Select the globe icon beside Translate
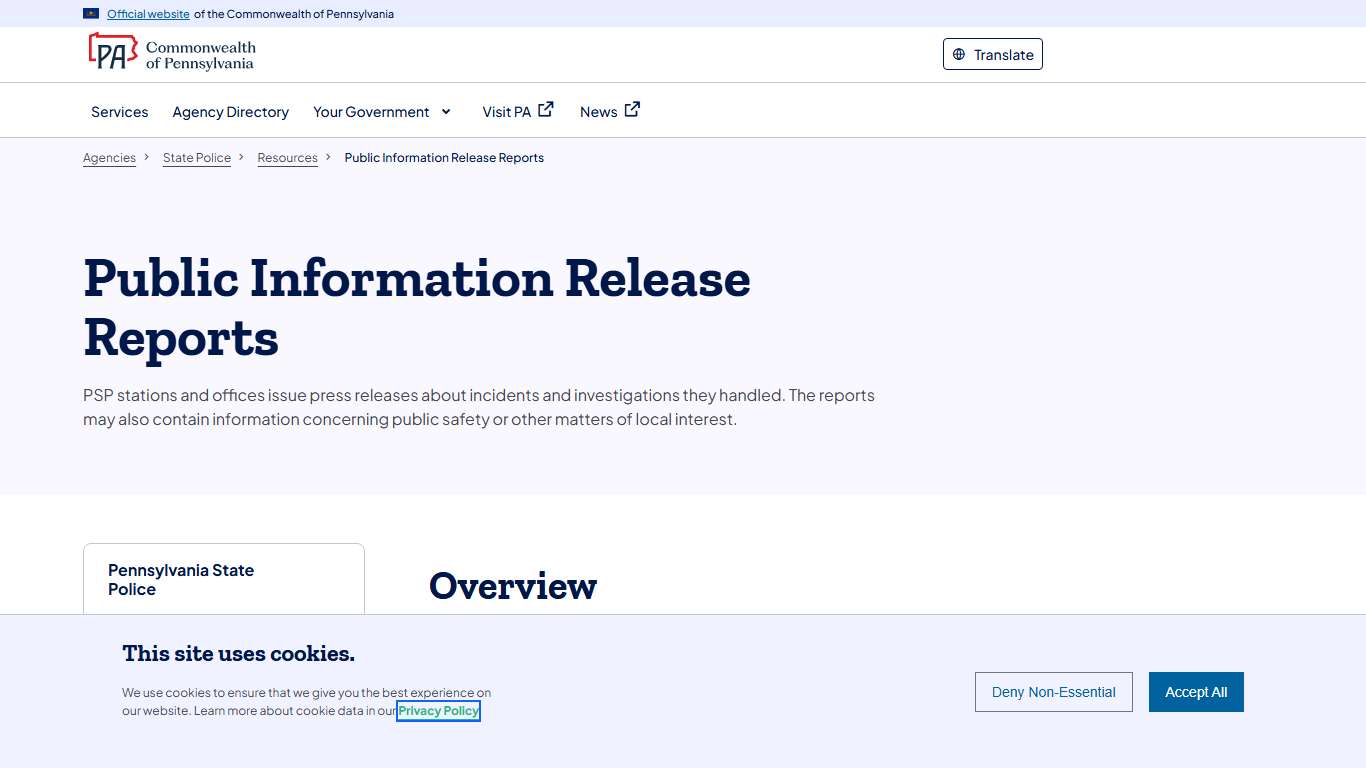 (959, 55)
